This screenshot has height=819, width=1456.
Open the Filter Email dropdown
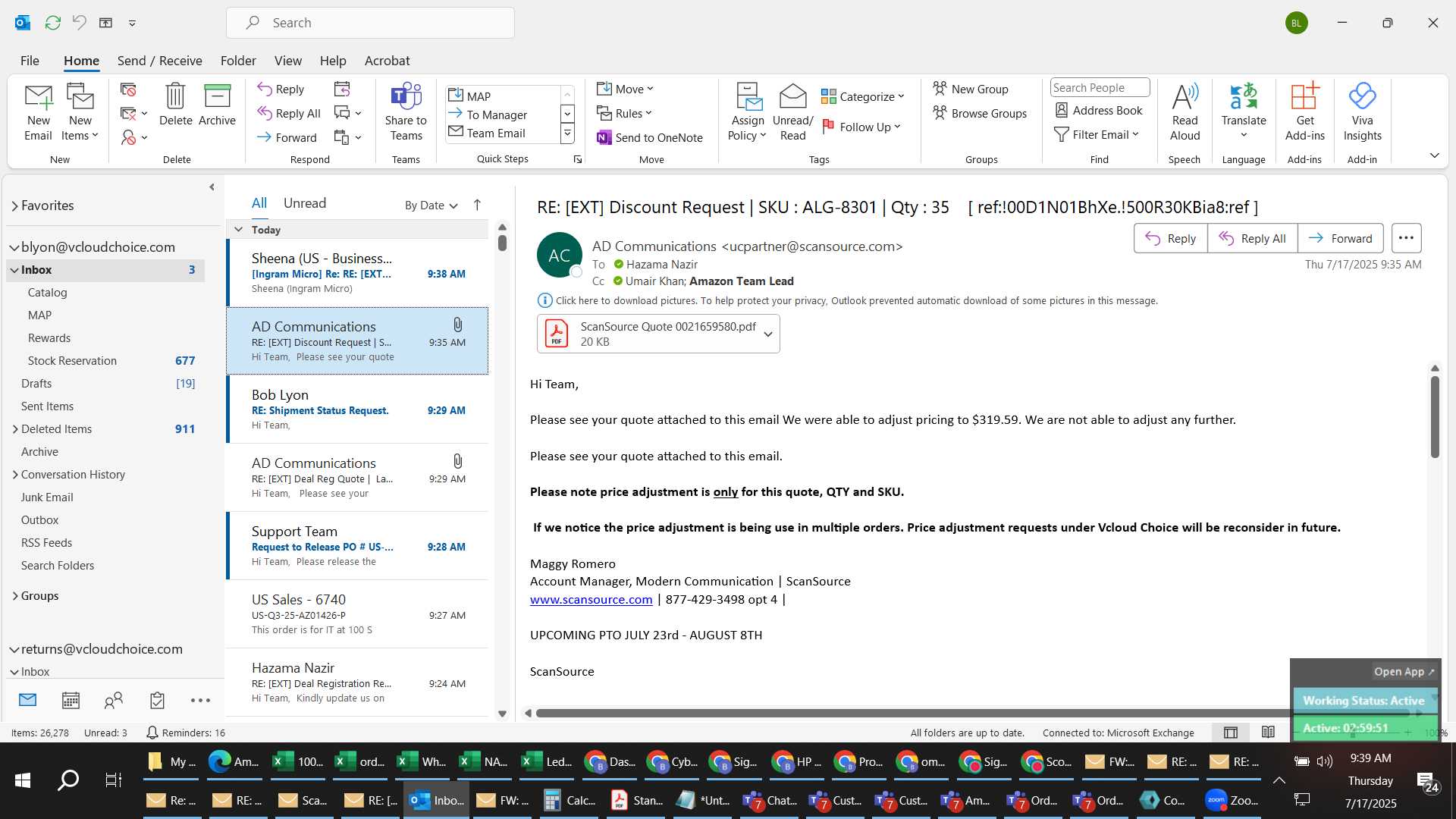coord(1097,134)
